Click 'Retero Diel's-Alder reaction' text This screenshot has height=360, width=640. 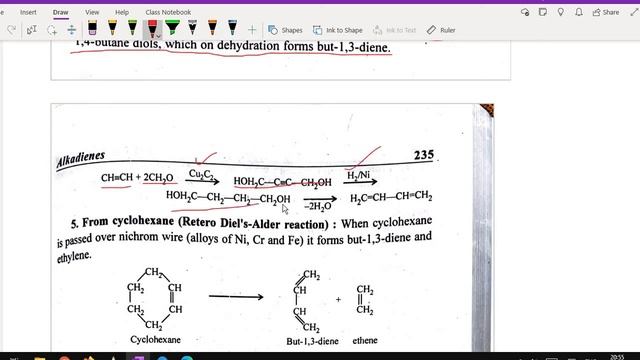255,223
